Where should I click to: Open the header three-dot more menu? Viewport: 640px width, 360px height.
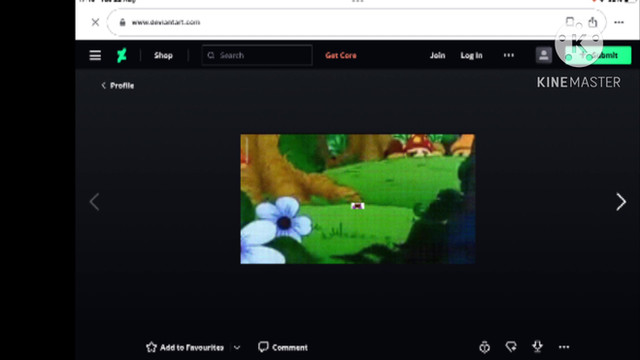tap(509, 55)
